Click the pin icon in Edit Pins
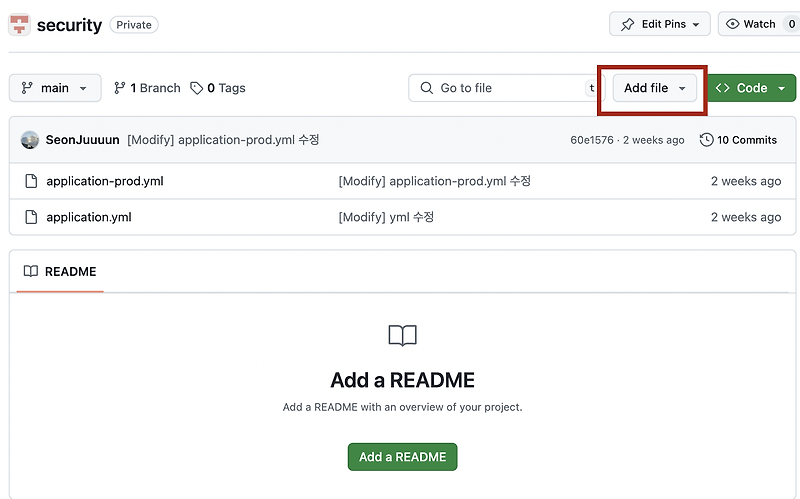The height and width of the screenshot is (499, 800). tap(628, 24)
